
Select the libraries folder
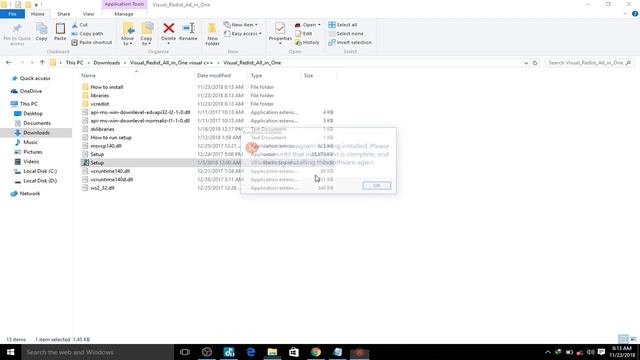(100, 96)
